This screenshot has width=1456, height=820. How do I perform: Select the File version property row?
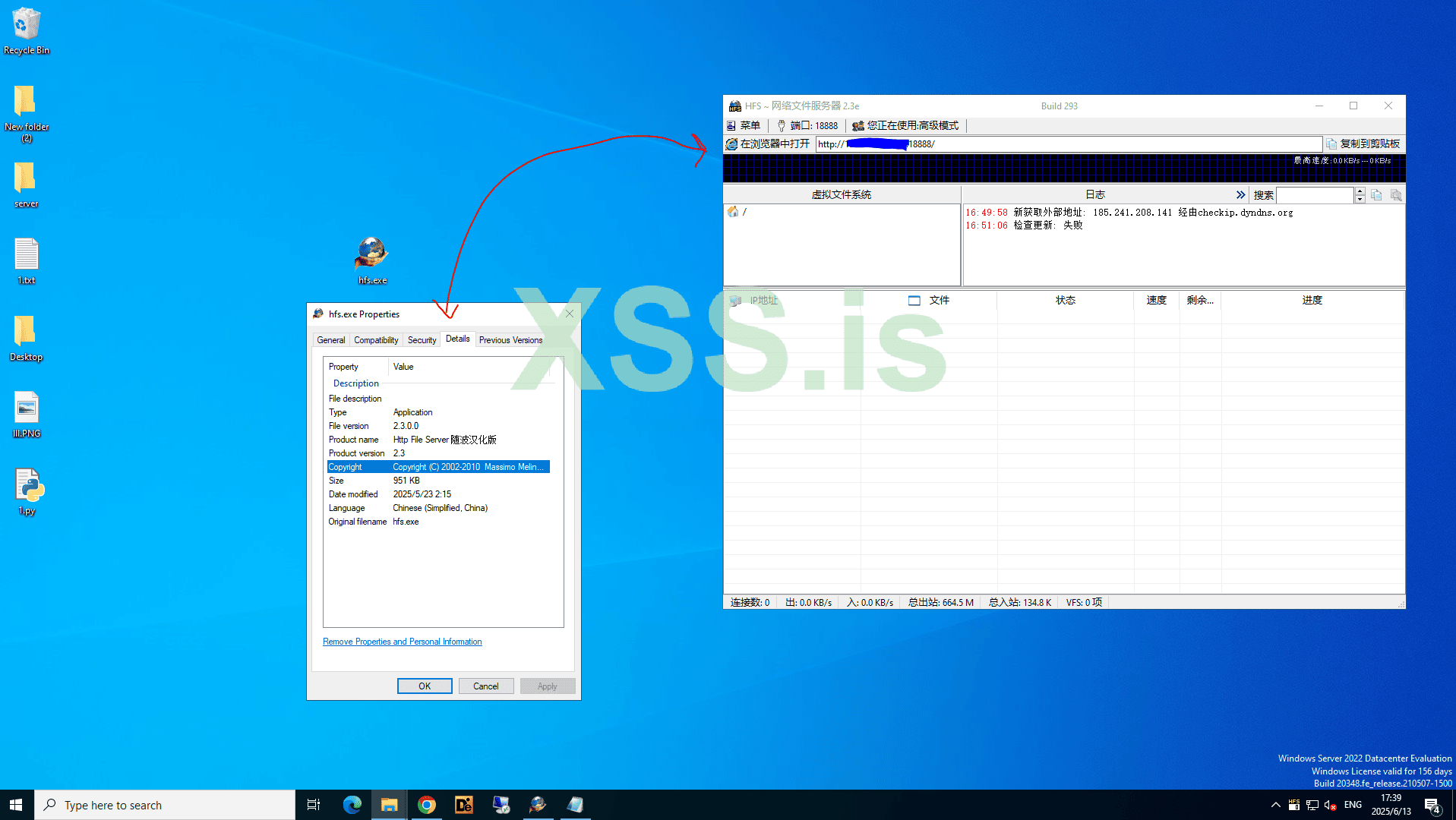click(x=438, y=426)
